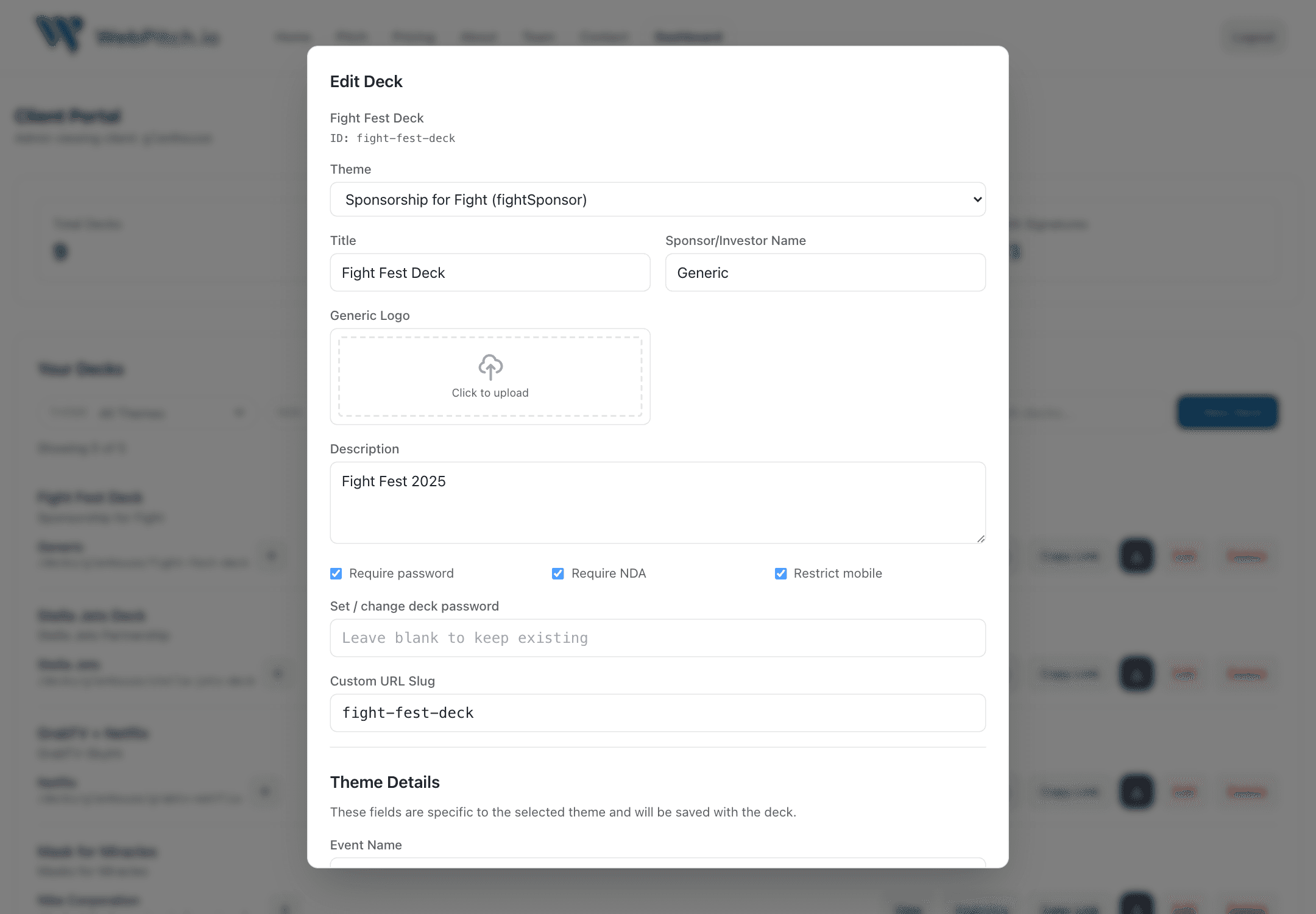Image resolution: width=1316 pixels, height=914 pixels.
Task: Click the dark QR code icon on the Fight Fest Deck row
Action: click(1136, 555)
